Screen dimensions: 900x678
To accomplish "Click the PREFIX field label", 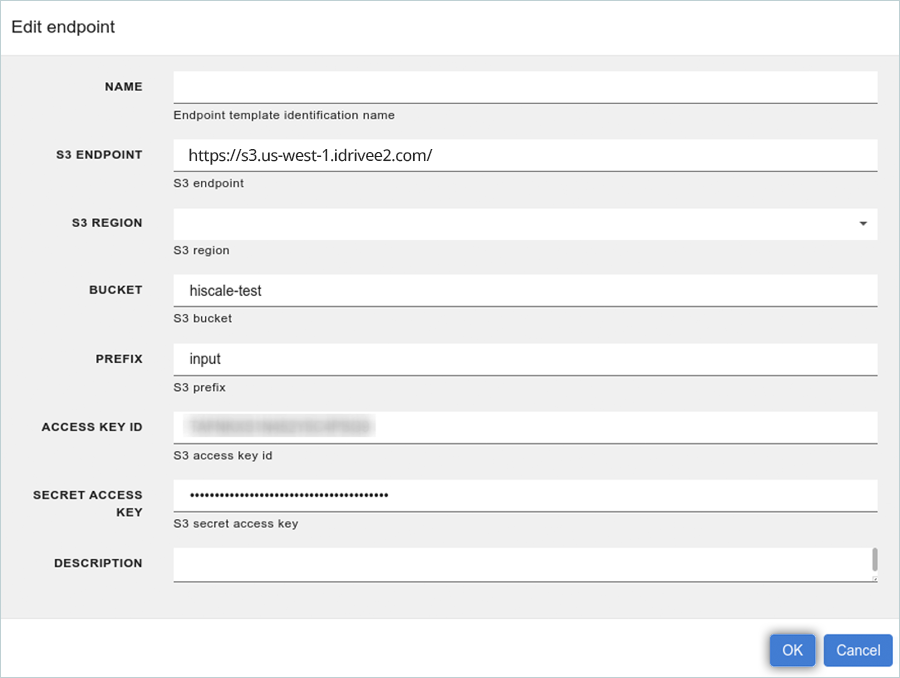I will coord(118,359).
